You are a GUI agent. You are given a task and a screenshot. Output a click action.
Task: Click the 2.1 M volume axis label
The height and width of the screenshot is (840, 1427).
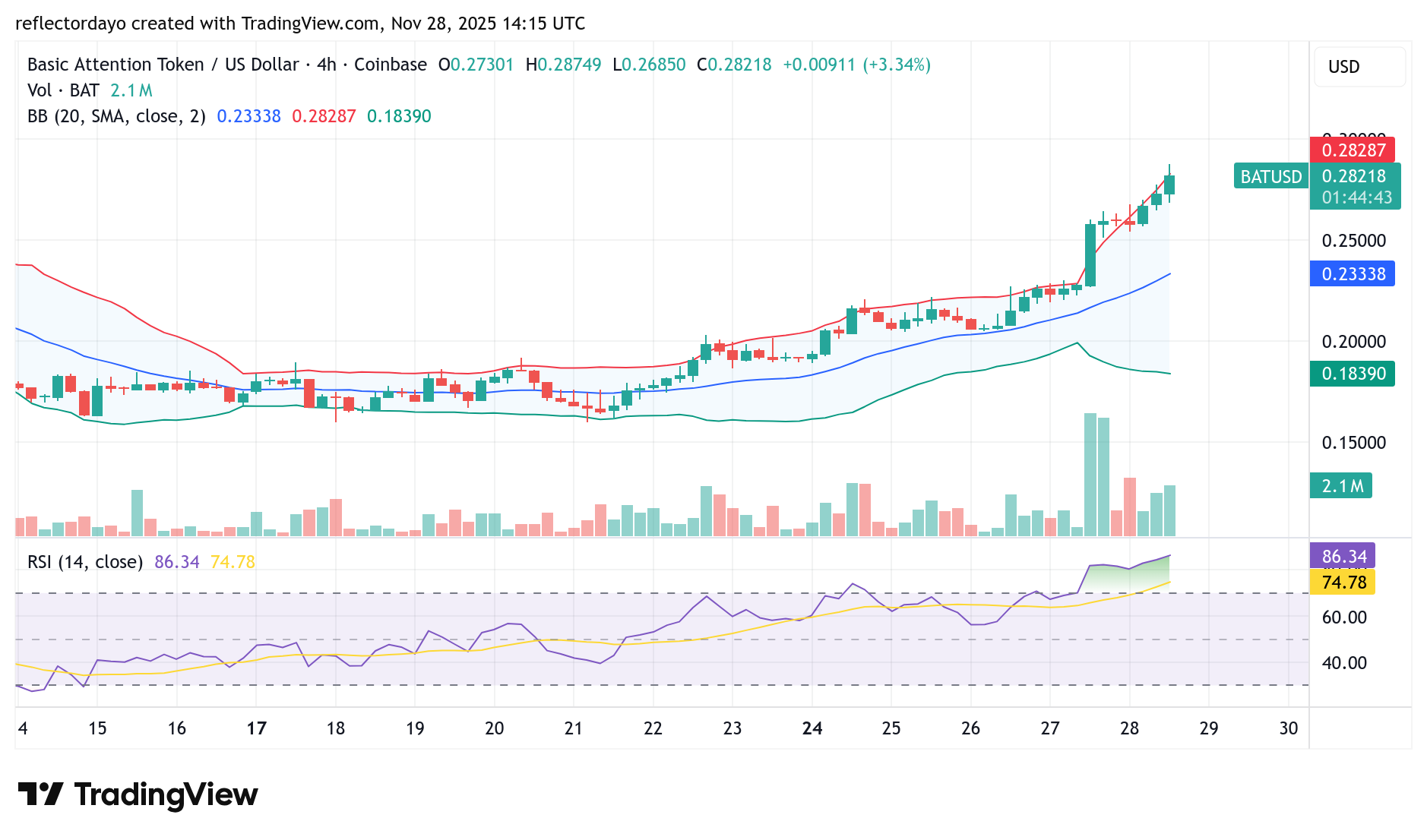tap(1341, 485)
